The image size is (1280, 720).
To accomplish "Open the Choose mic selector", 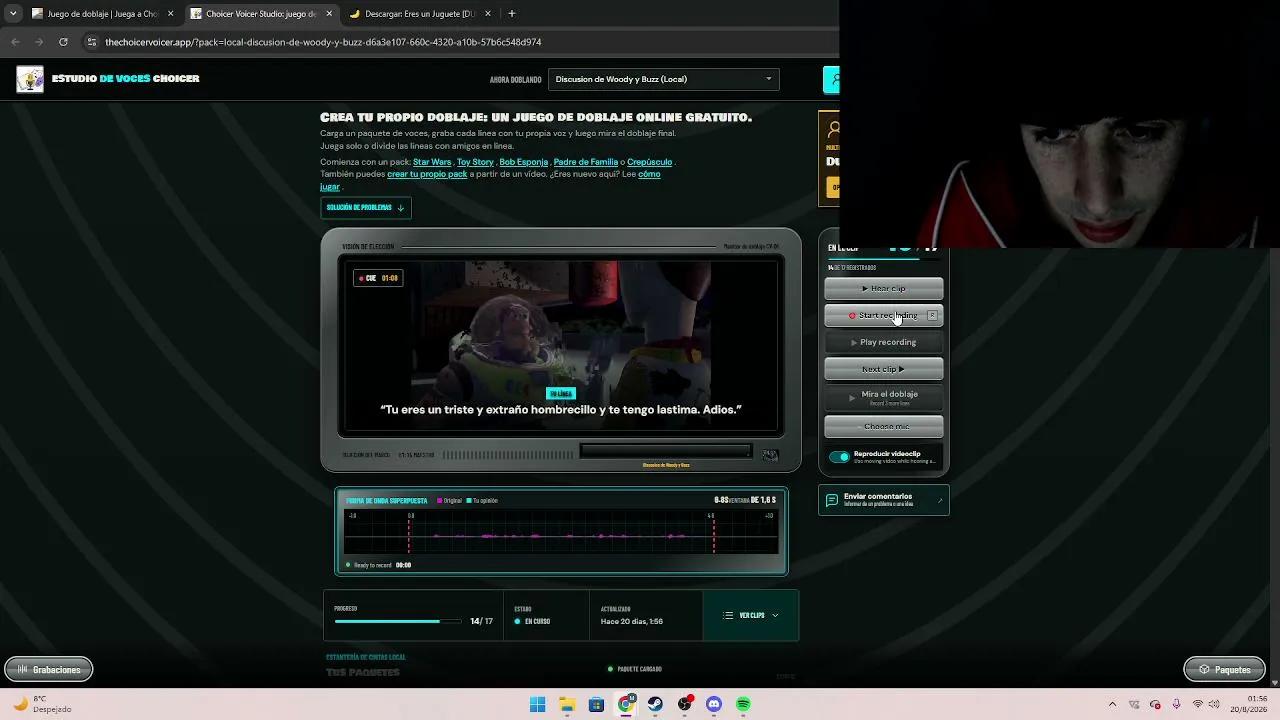I will click(884, 427).
